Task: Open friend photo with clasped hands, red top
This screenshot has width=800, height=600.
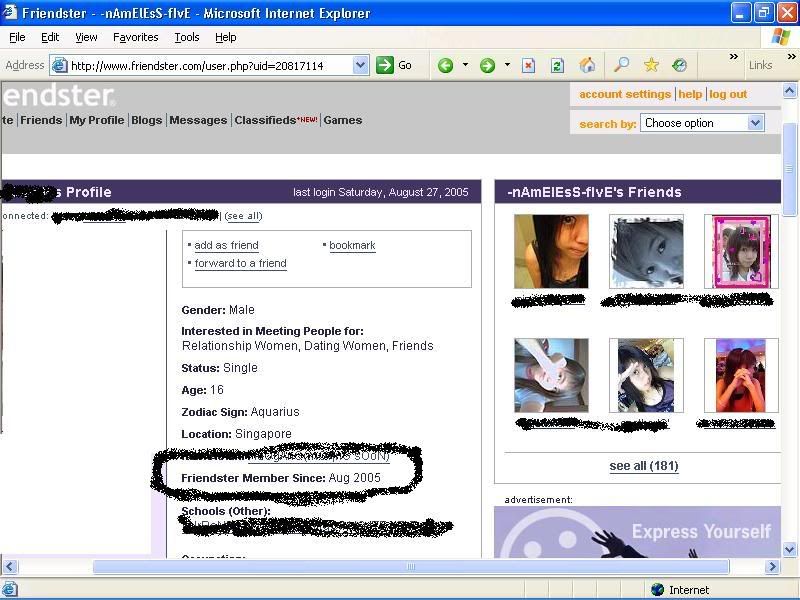Action: click(741, 375)
